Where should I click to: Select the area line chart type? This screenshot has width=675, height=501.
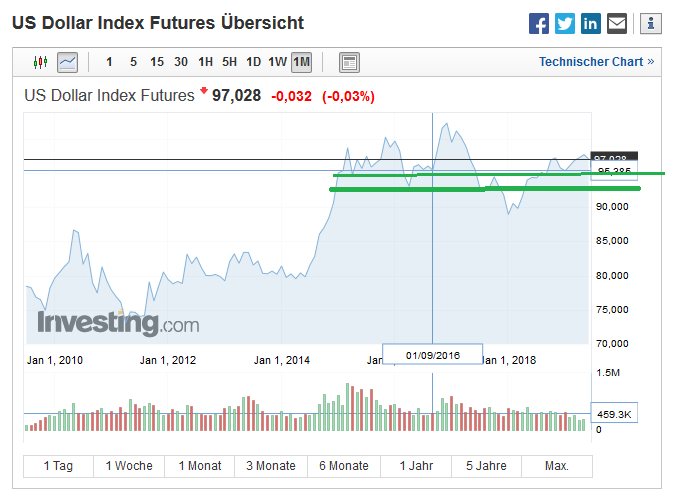pyautogui.click(x=68, y=62)
